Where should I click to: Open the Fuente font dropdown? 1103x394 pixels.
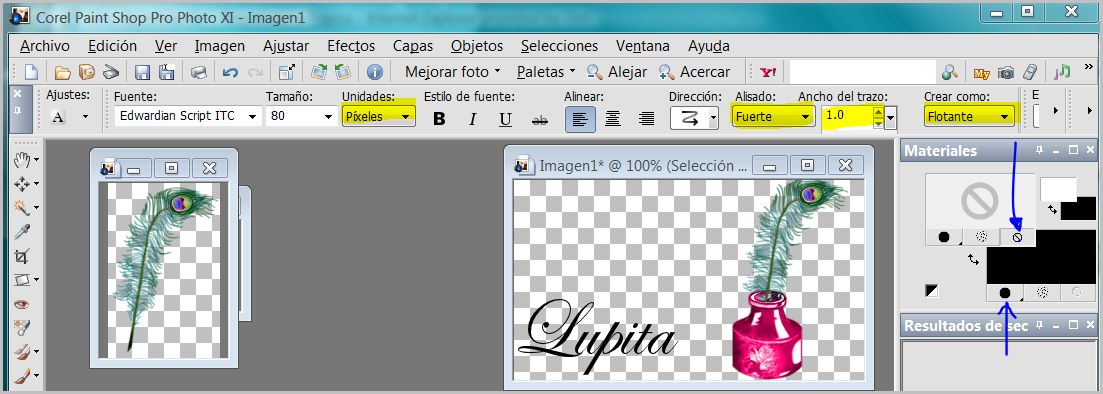coord(253,117)
